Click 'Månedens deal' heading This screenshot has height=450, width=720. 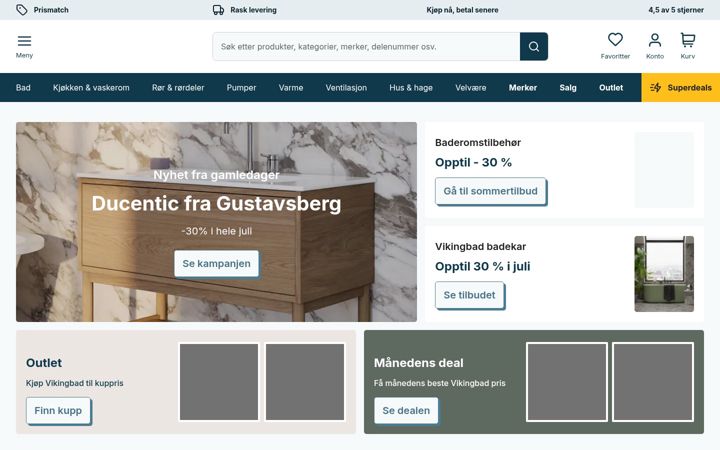(x=418, y=363)
